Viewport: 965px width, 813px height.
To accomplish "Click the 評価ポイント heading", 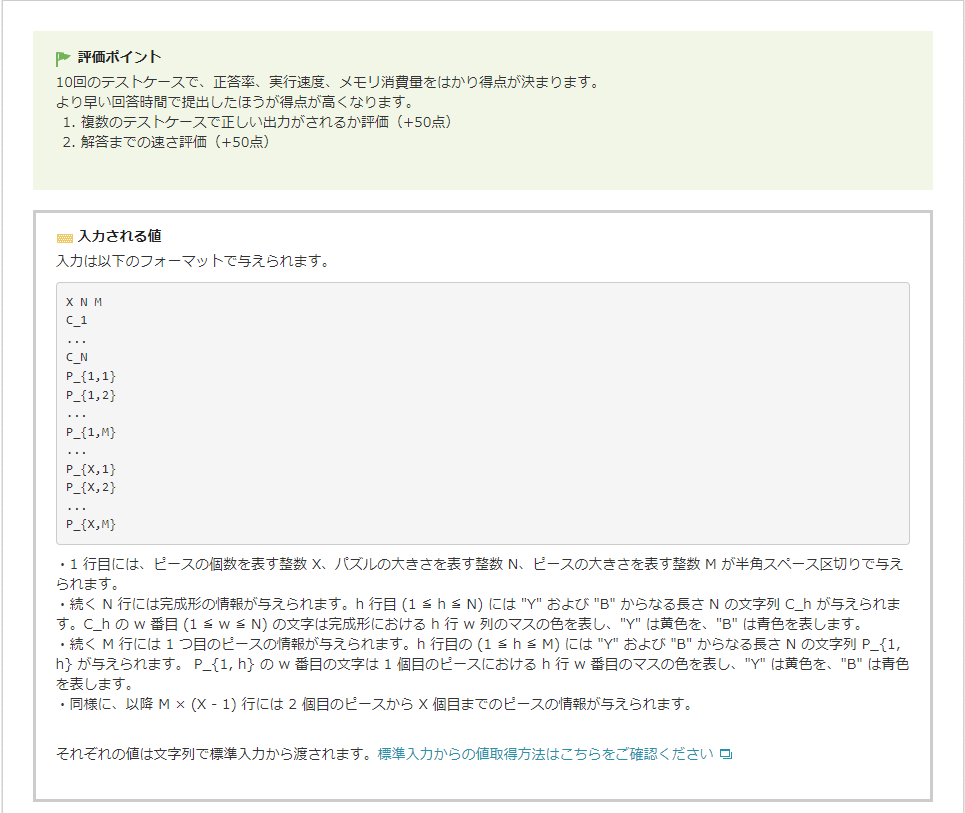I will click(x=119, y=57).
